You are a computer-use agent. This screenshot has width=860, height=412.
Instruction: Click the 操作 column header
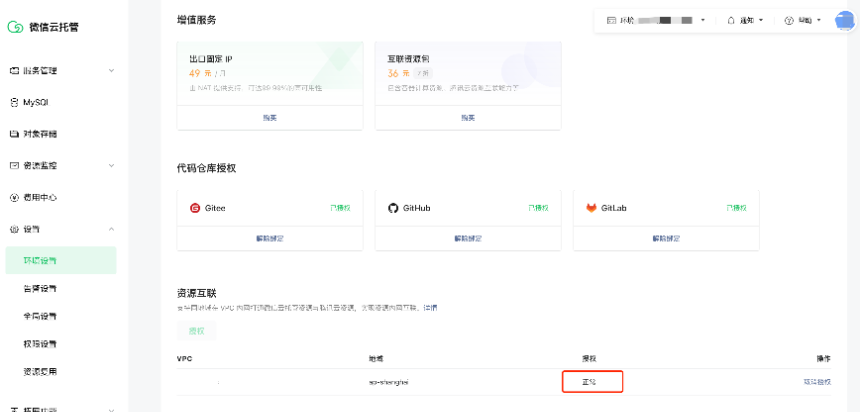pyautogui.click(x=824, y=358)
